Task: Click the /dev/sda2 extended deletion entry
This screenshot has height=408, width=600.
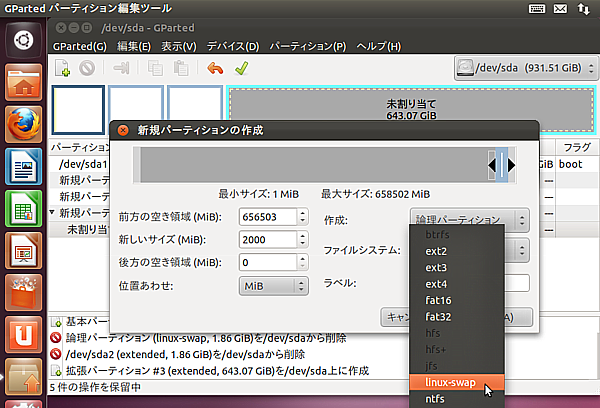Action: pos(185,354)
